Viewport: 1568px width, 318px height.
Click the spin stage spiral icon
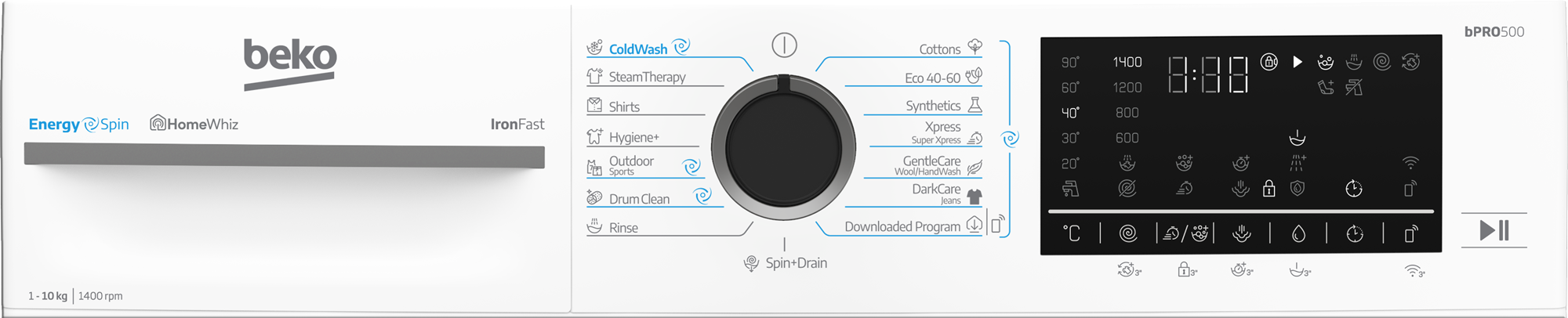1382,62
